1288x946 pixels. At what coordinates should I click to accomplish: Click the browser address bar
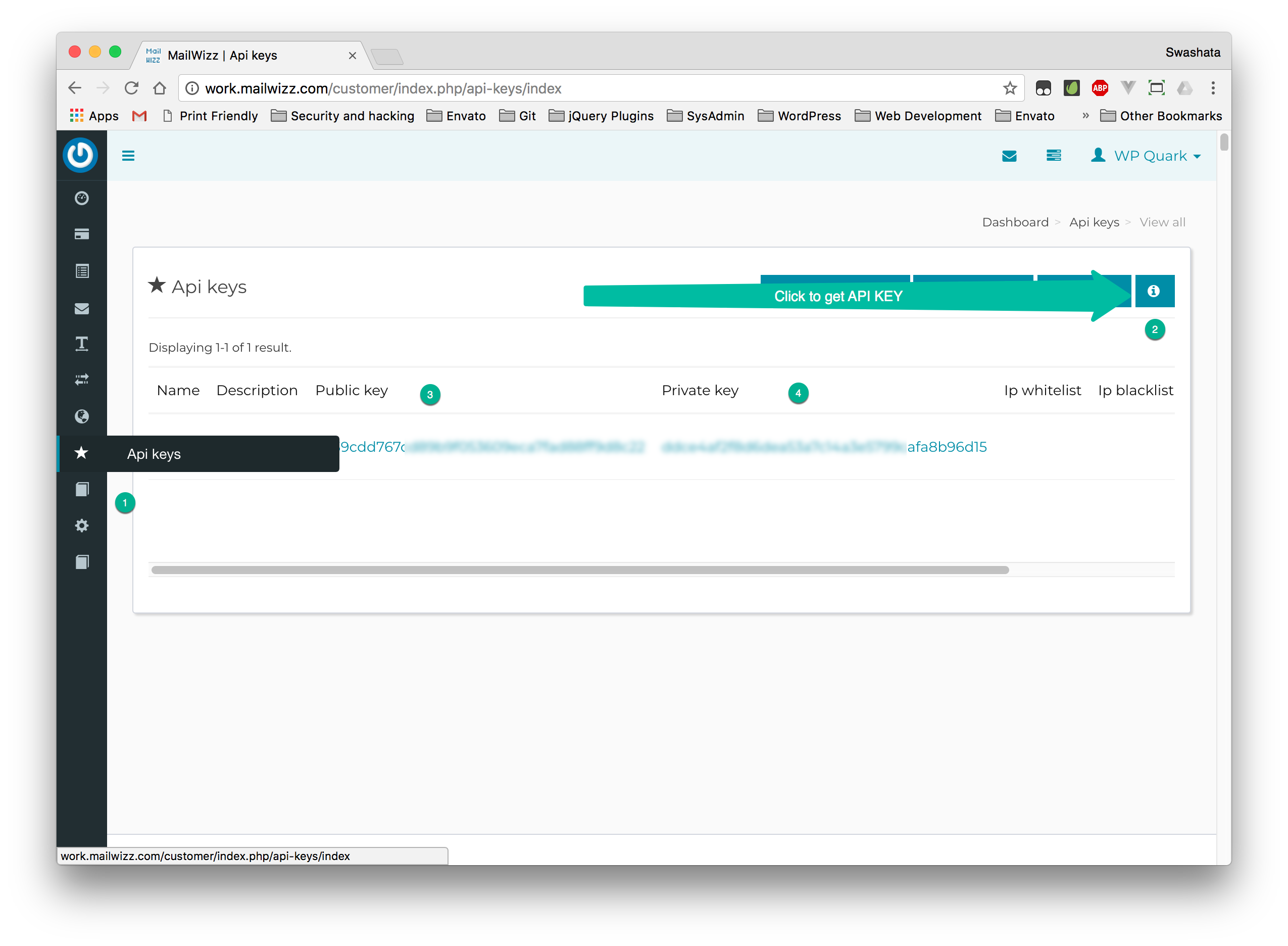pos(601,88)
